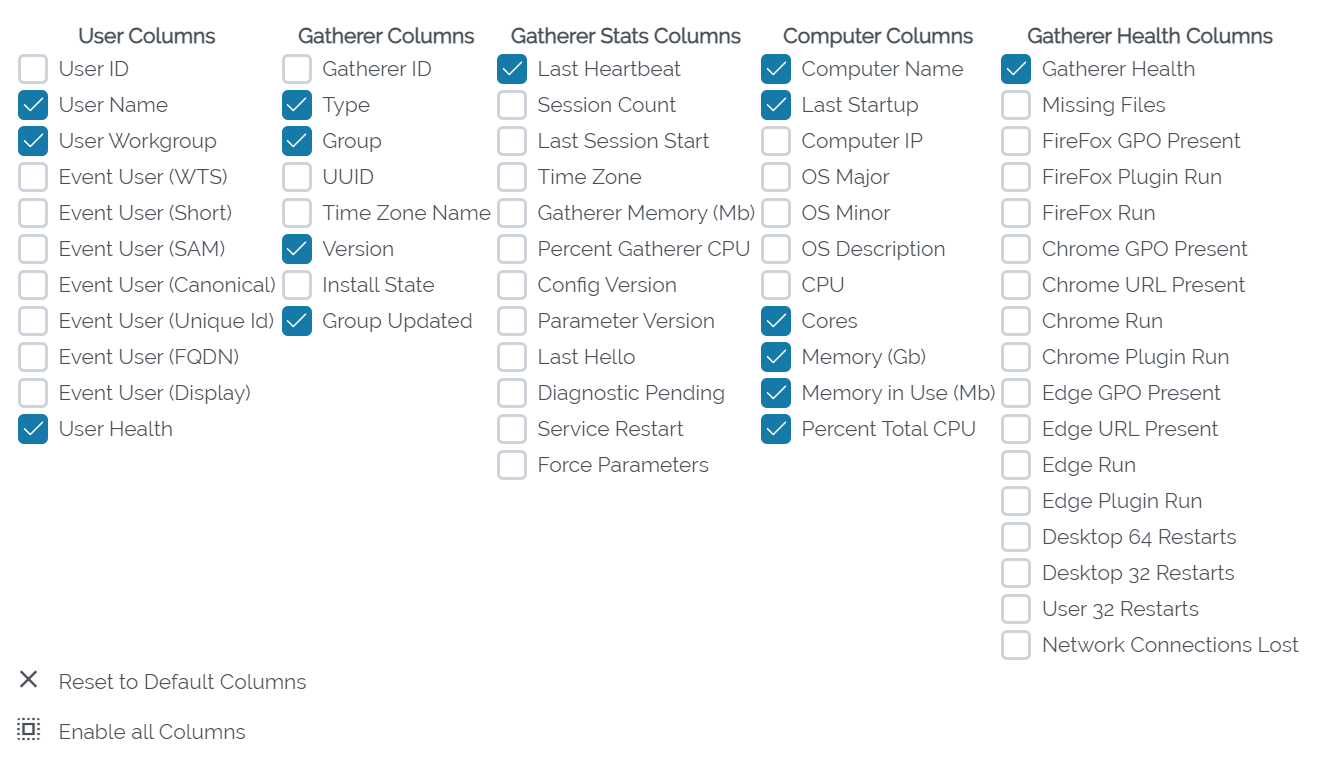Uncheck the Type column under Gatherer Columns
The height and width of the screenshot is (767, 1317).
296,104
